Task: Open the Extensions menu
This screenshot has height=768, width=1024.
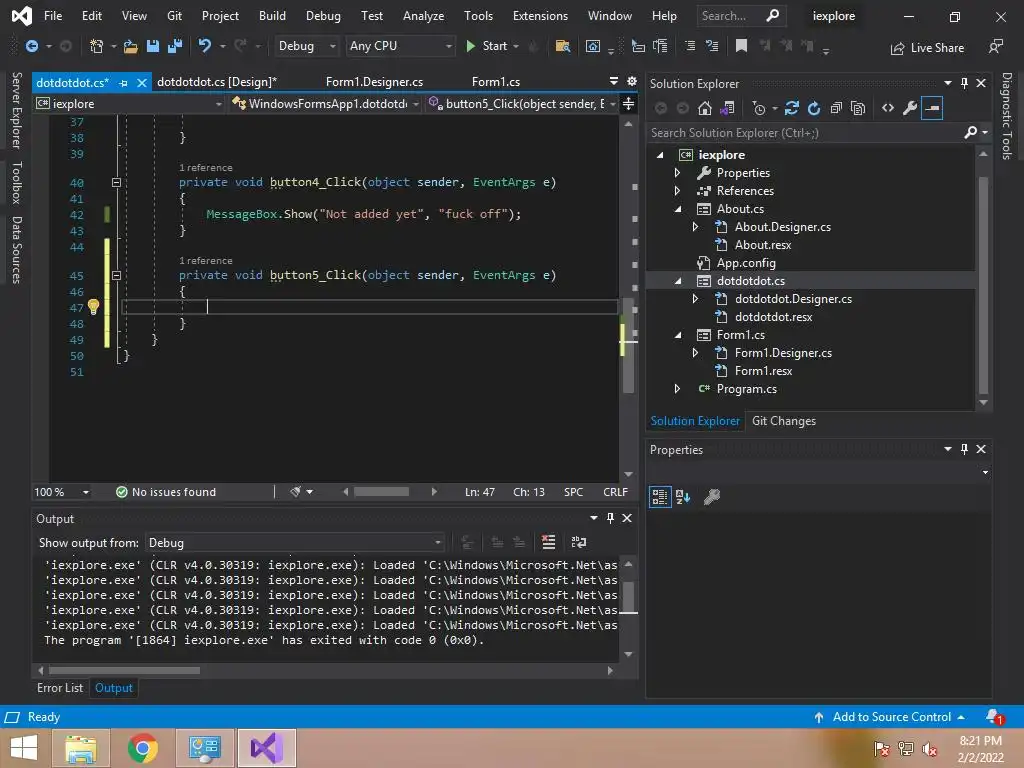Action: pos(540,16)
